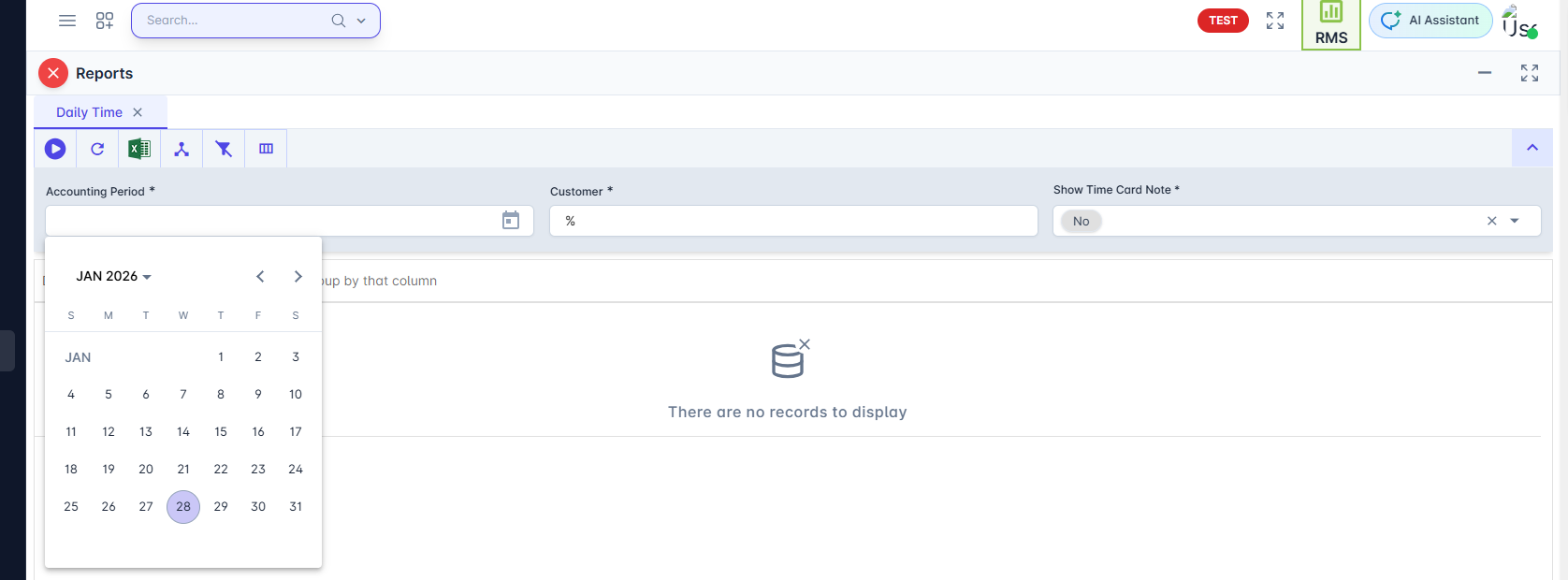1568x580 pixels.
Task: Click the search magnifier icon
Action: tap(339, 21)
